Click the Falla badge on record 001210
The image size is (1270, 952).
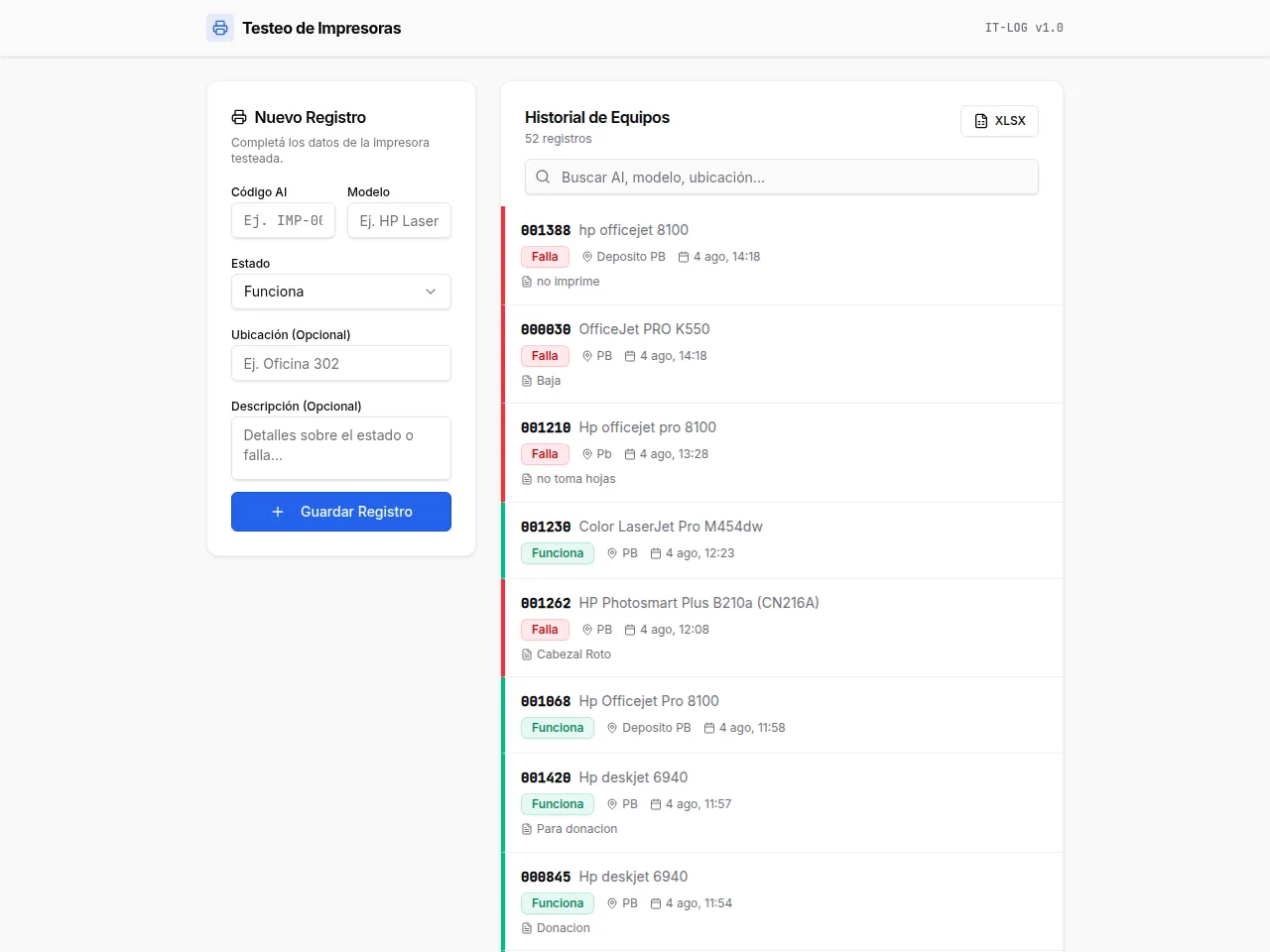coord(545,454)
